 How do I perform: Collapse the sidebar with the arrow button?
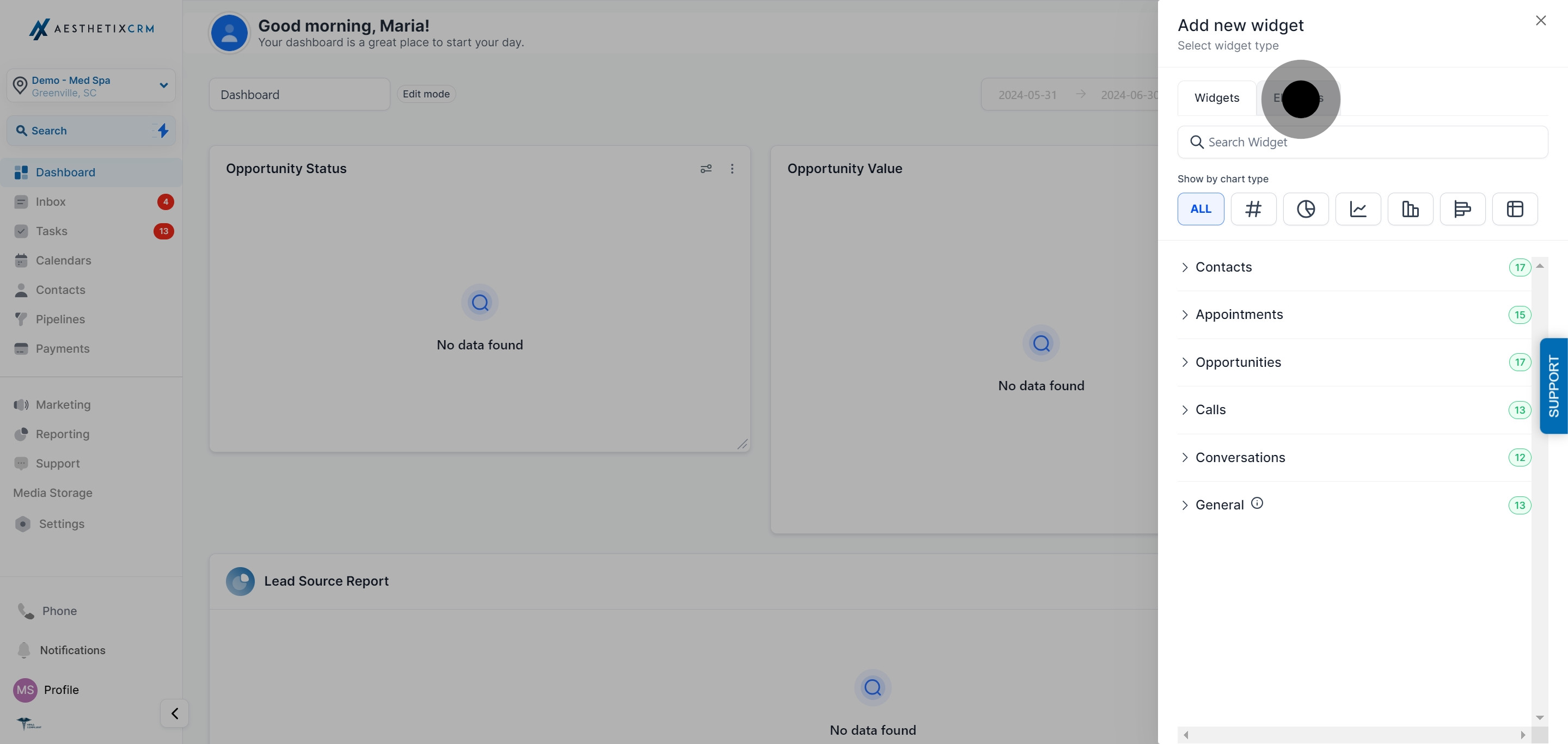point(175,713)
